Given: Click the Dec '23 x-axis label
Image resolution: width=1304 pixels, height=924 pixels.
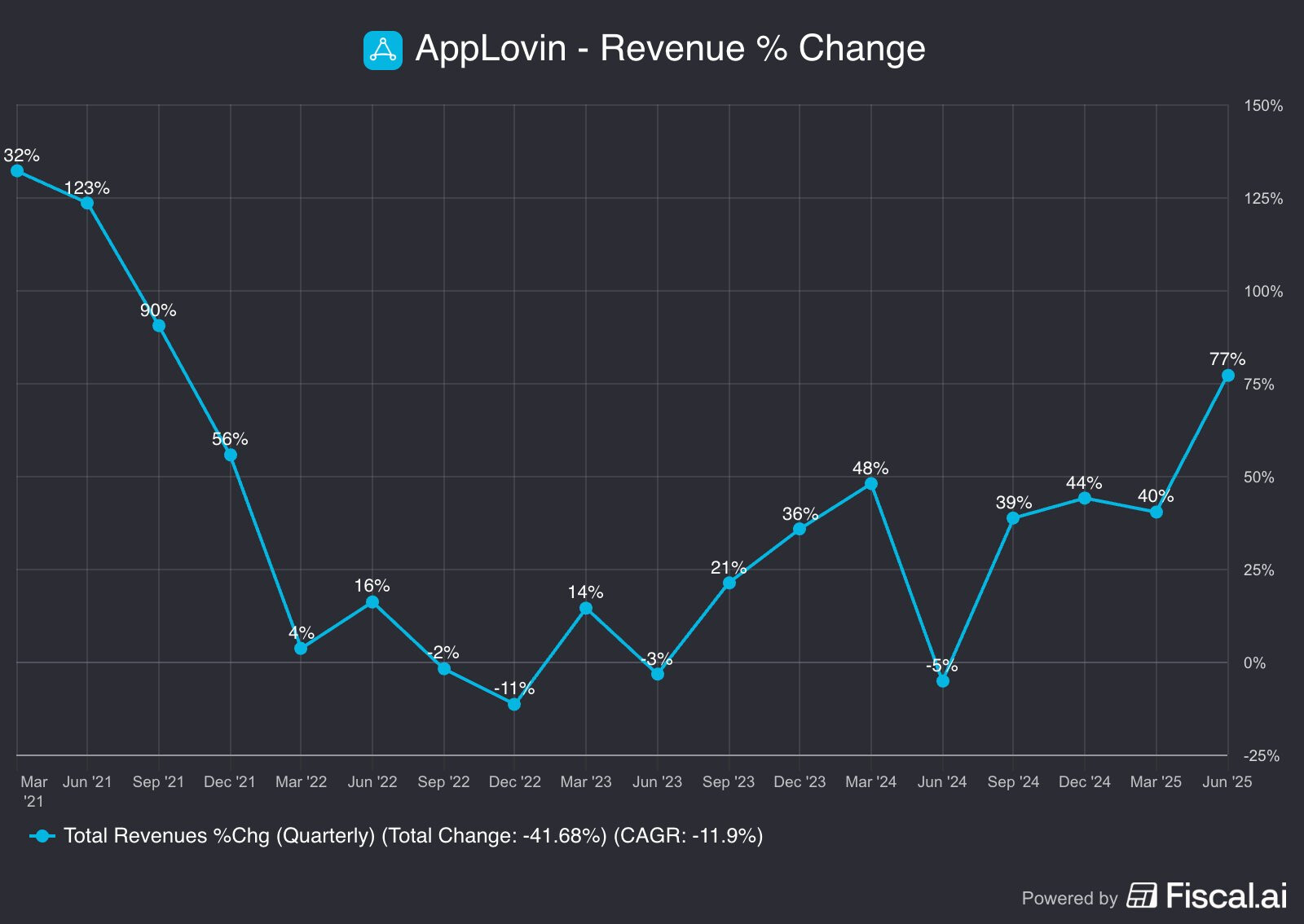Looking at the screenshot, I should [x=800, y=782].
